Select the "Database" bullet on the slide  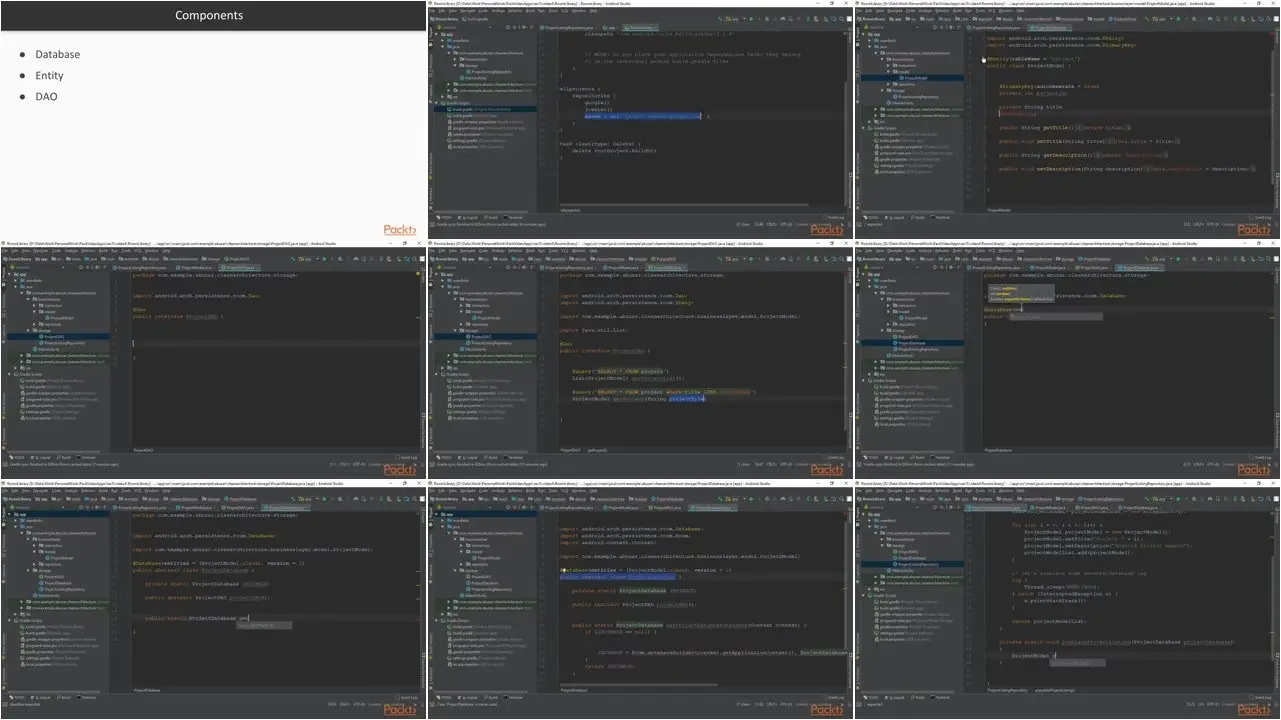[57, 54]
